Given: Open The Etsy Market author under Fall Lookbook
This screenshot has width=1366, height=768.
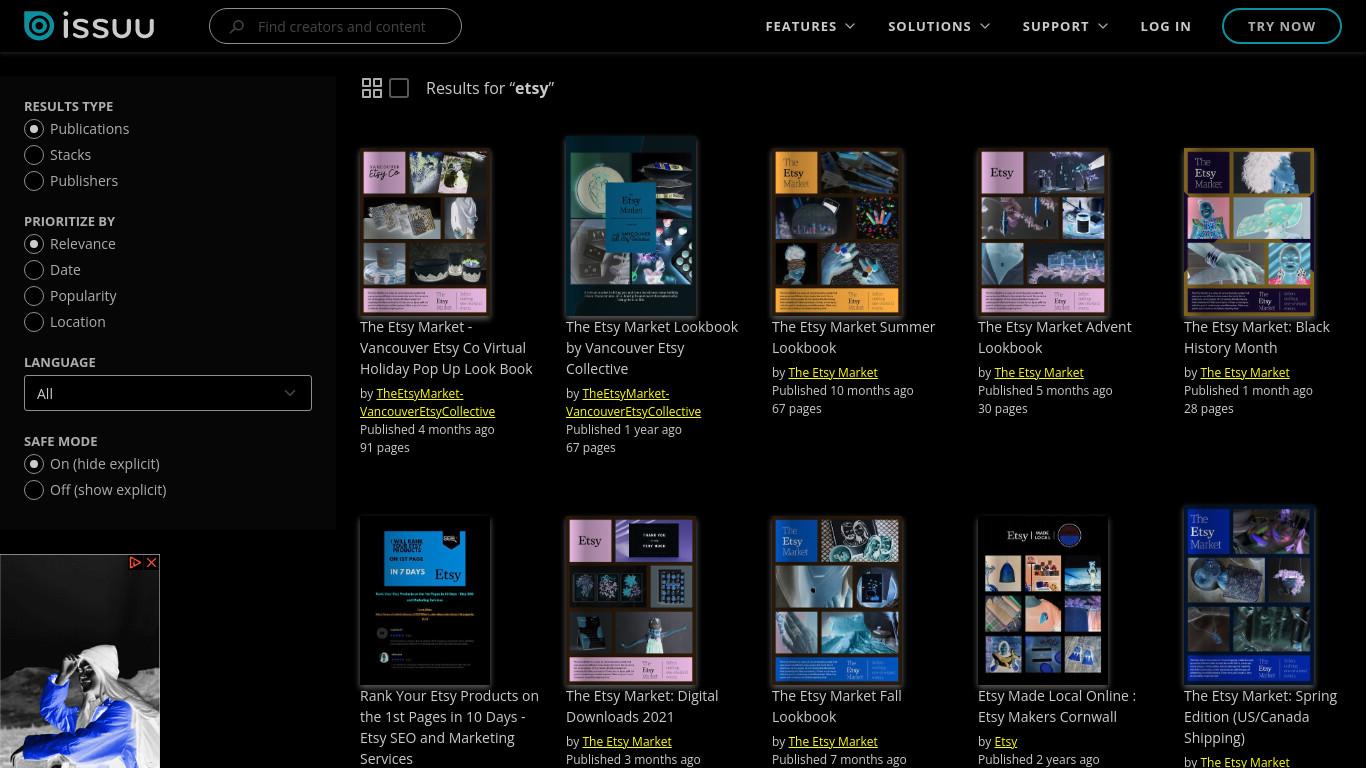Looking at the screenshot, I should 832,741.
